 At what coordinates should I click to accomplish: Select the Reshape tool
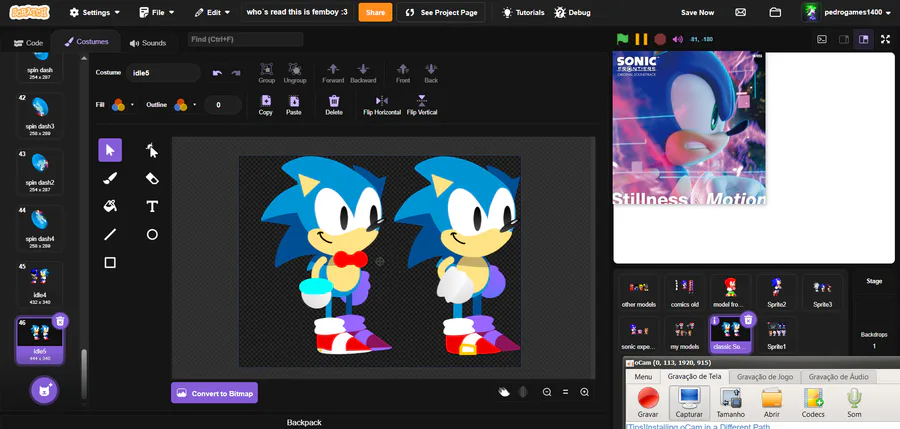pyautogui.click(x=152, y=150)
